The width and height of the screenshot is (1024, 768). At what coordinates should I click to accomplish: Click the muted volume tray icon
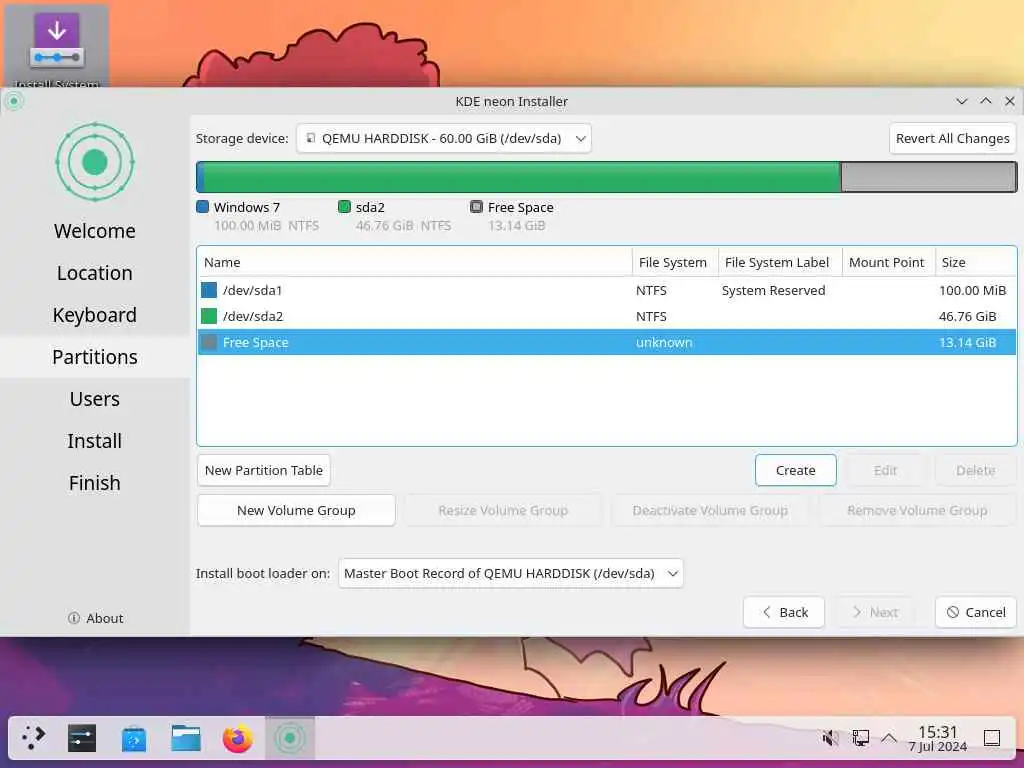[x=831, y=738]
